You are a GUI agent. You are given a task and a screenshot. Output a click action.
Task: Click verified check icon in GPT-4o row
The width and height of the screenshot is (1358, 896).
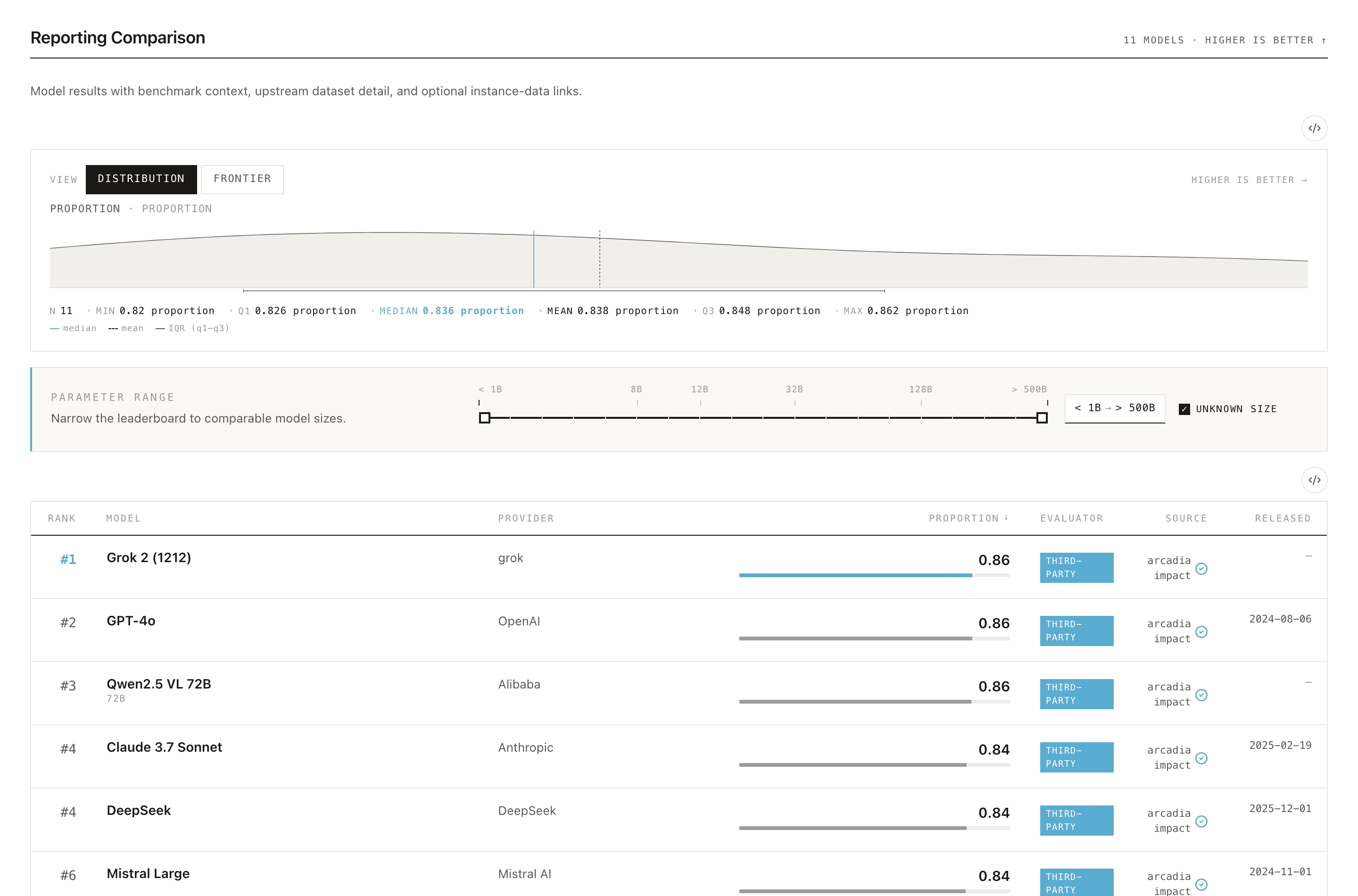pos(1201,632)
